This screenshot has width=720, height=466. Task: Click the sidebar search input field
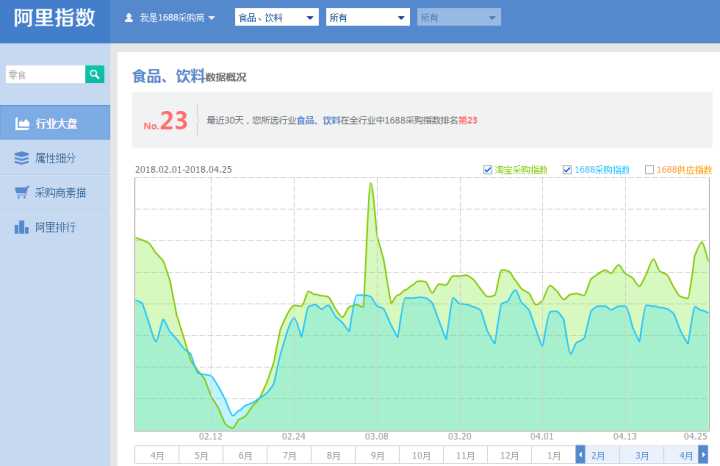coord(45,74)
